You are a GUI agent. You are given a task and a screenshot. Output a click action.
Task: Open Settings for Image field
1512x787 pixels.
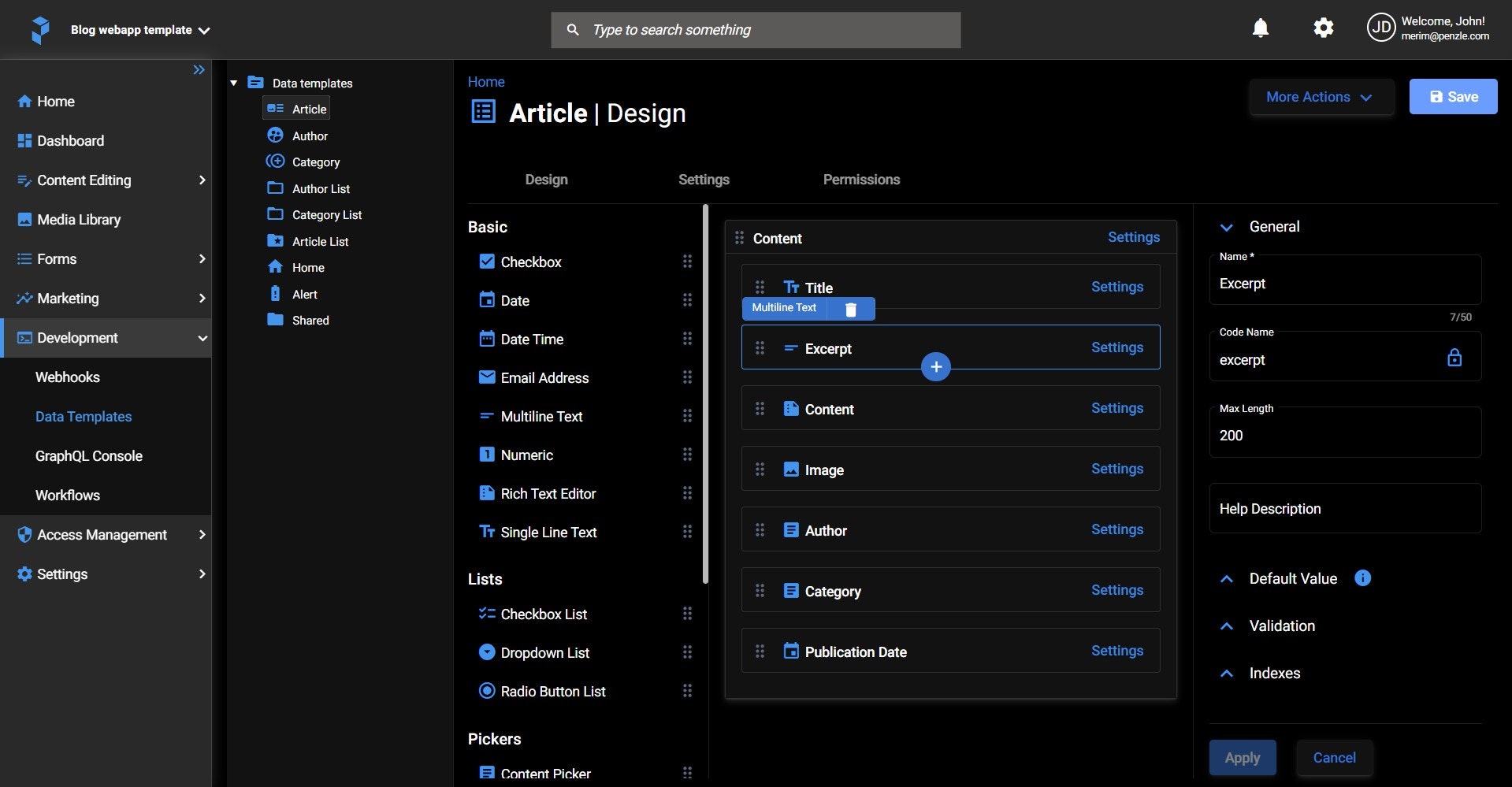[x=1117, y=469]
